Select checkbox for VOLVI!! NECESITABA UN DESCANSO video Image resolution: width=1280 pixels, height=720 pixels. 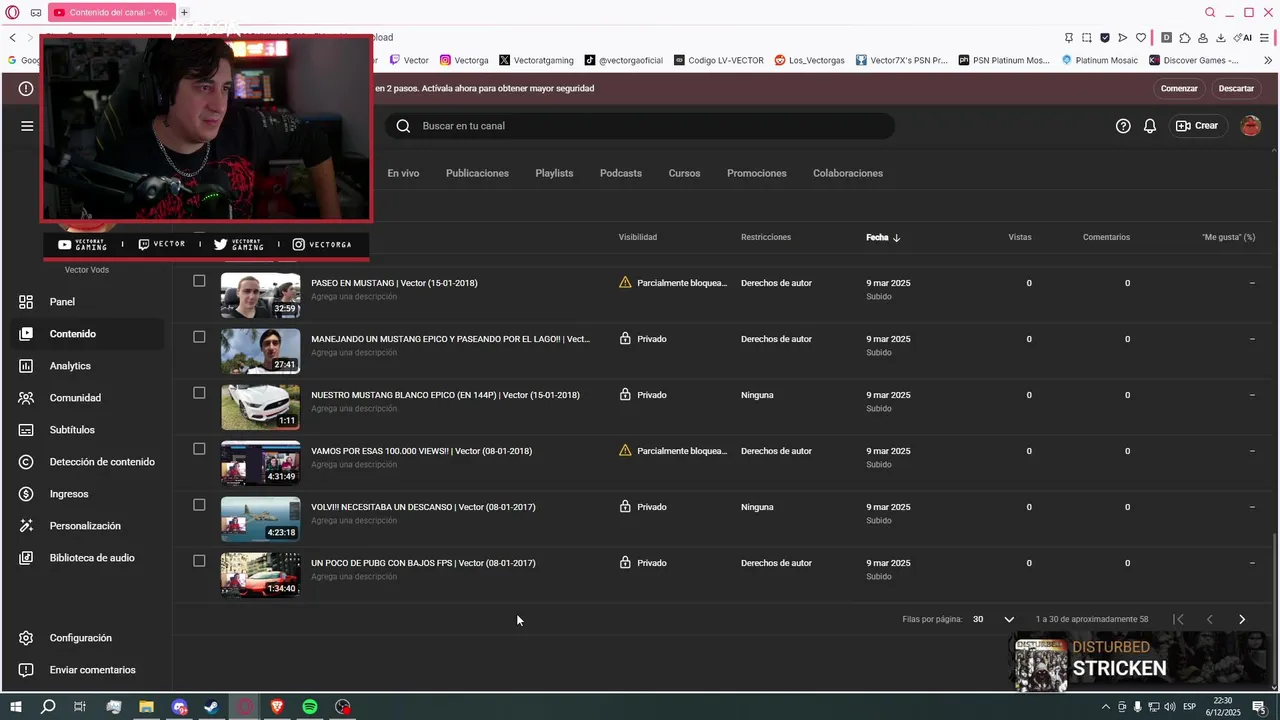pos(199,505)
